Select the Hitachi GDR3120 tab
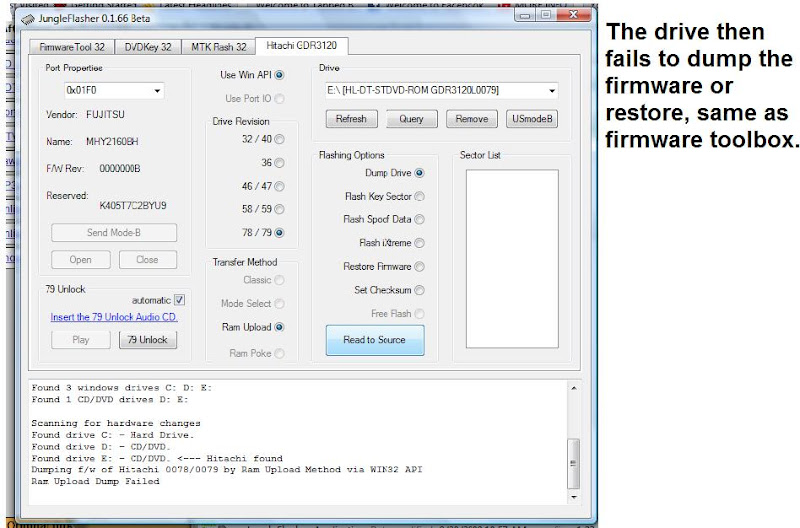The image size is (800, 528). [302, 45]
